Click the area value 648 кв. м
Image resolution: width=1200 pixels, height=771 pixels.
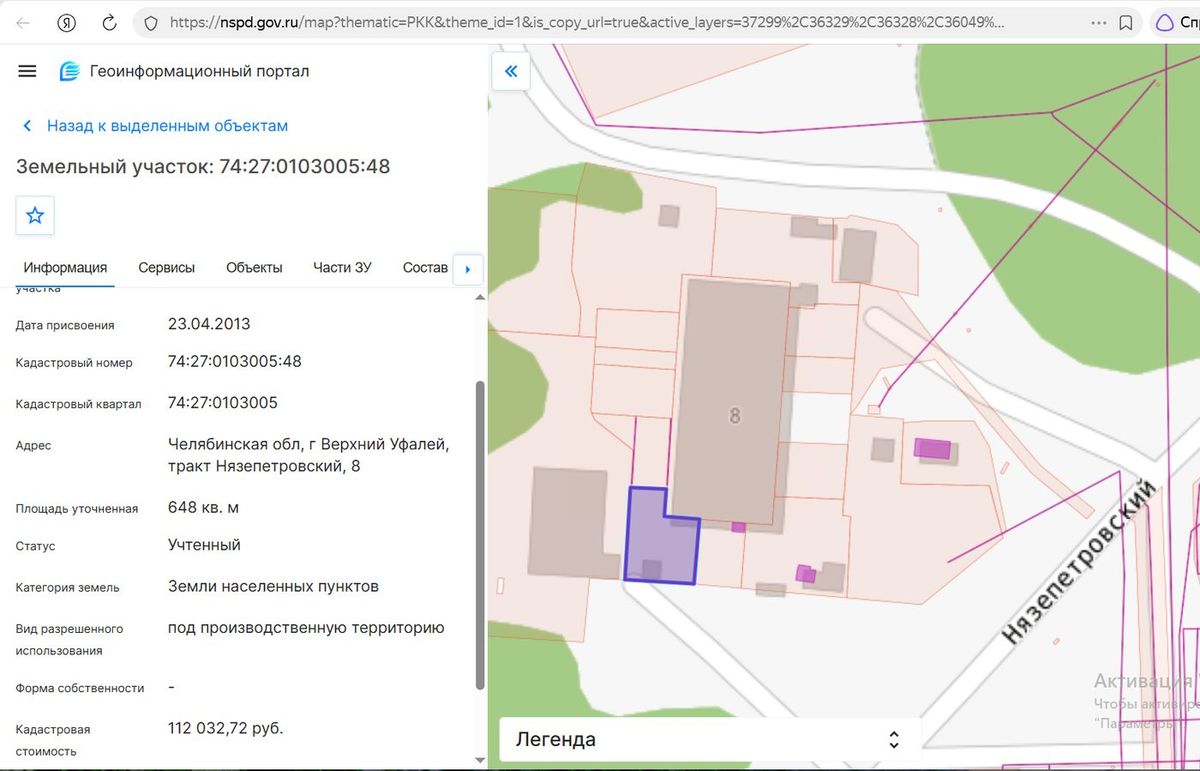click(204, 507)
